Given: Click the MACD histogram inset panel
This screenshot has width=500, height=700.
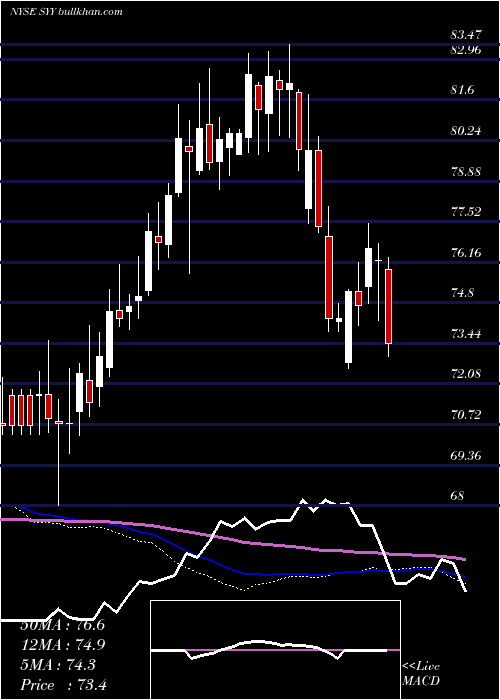Looking at the screenshot, I should pos(275,650).
